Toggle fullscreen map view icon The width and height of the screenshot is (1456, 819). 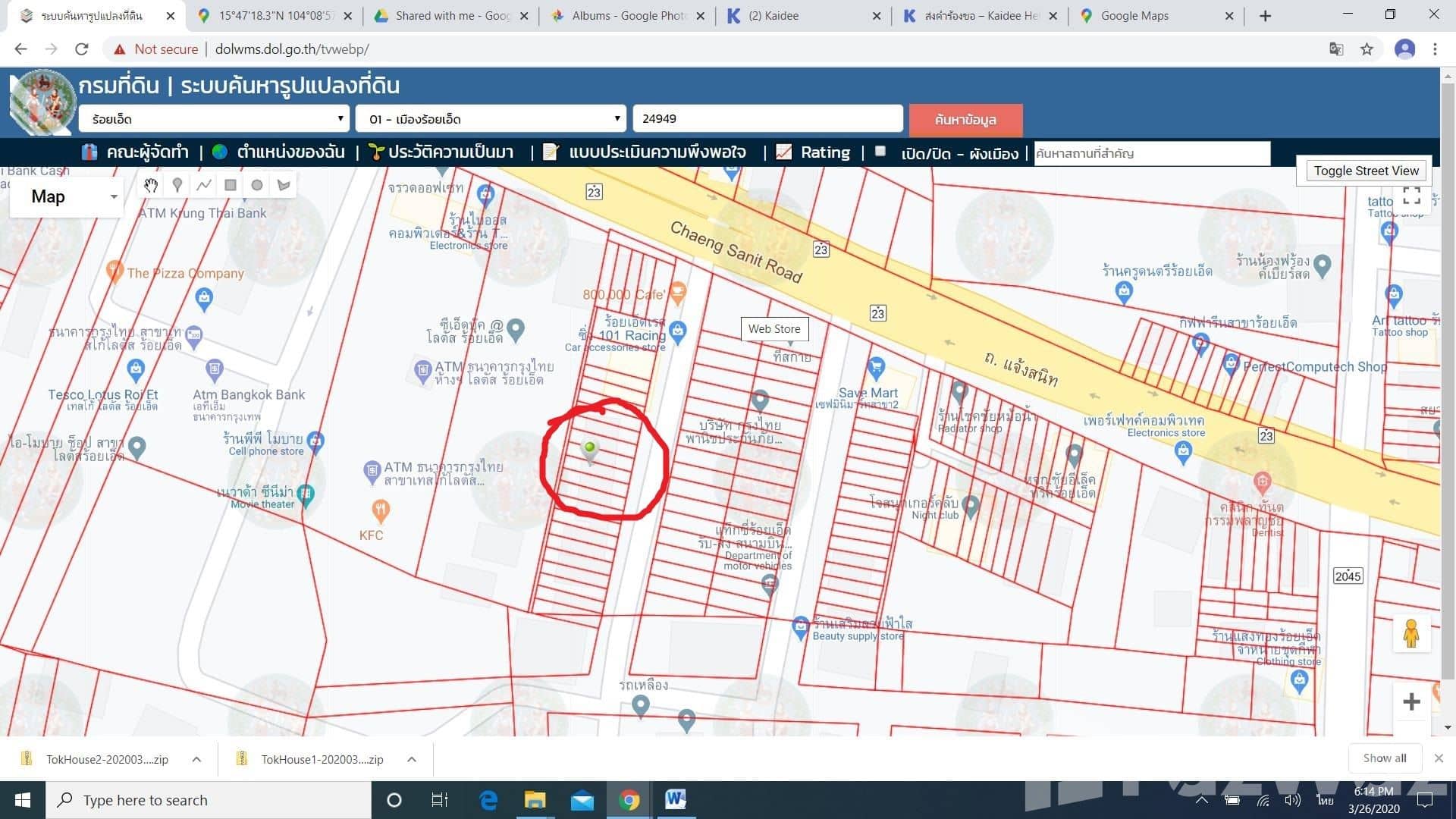coord(1411,196)
